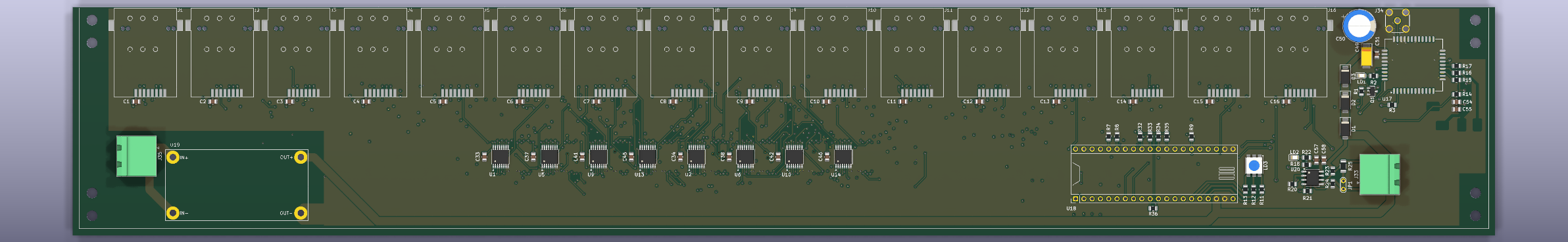Click the JP1 jumper
This screenshot has height=242, width=1568.
[1343, 184]
